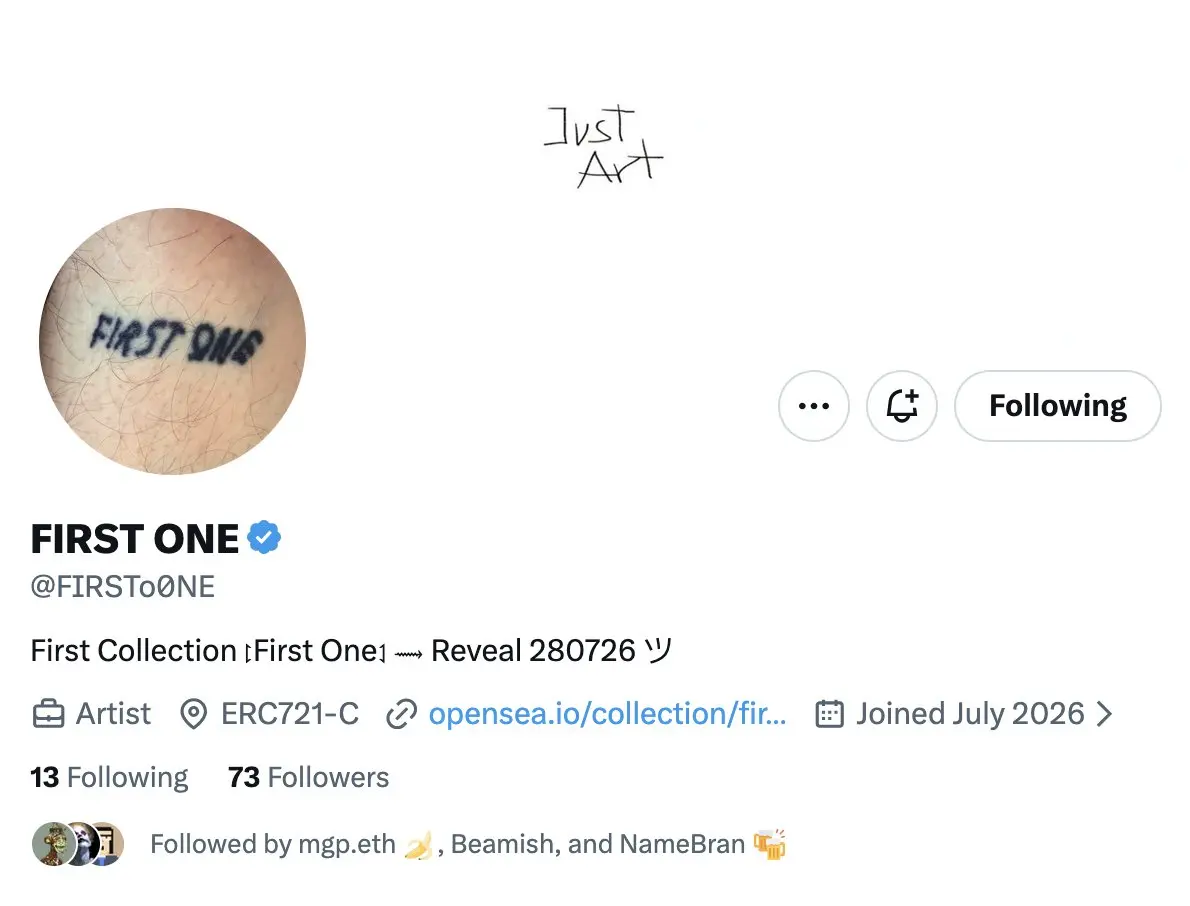Toggle the Following button to unfollow
Image resolution: width=1190 pixels, height=906 pixels.
[1058, 406]
